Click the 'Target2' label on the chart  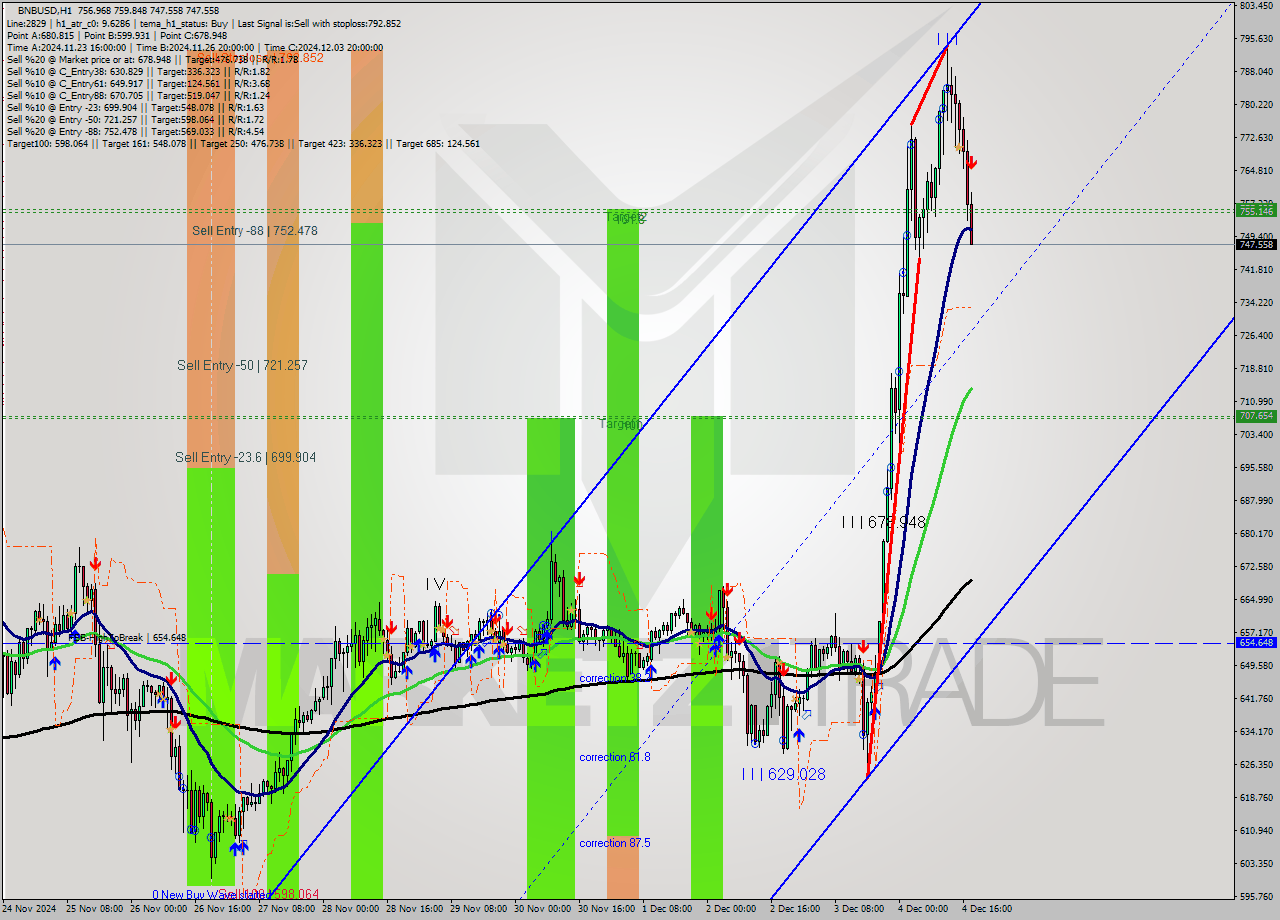pos(625,216)
